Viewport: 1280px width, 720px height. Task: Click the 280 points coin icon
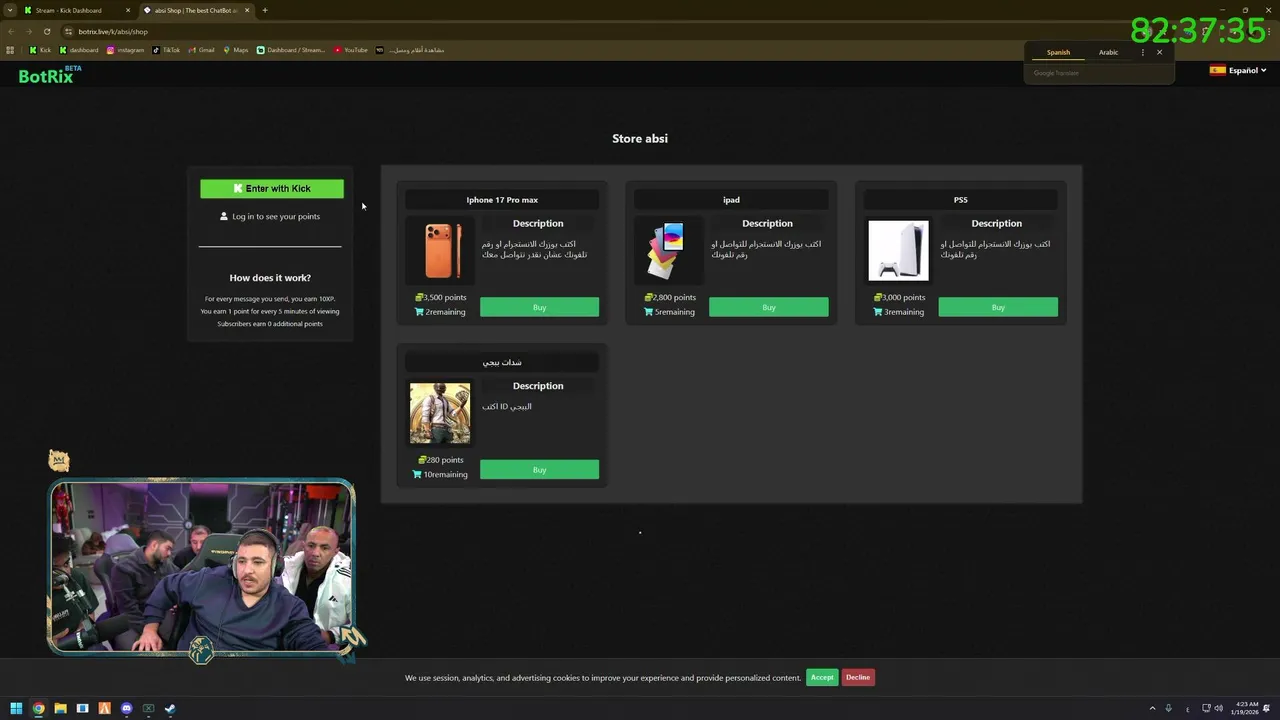(x=422, y=460)
